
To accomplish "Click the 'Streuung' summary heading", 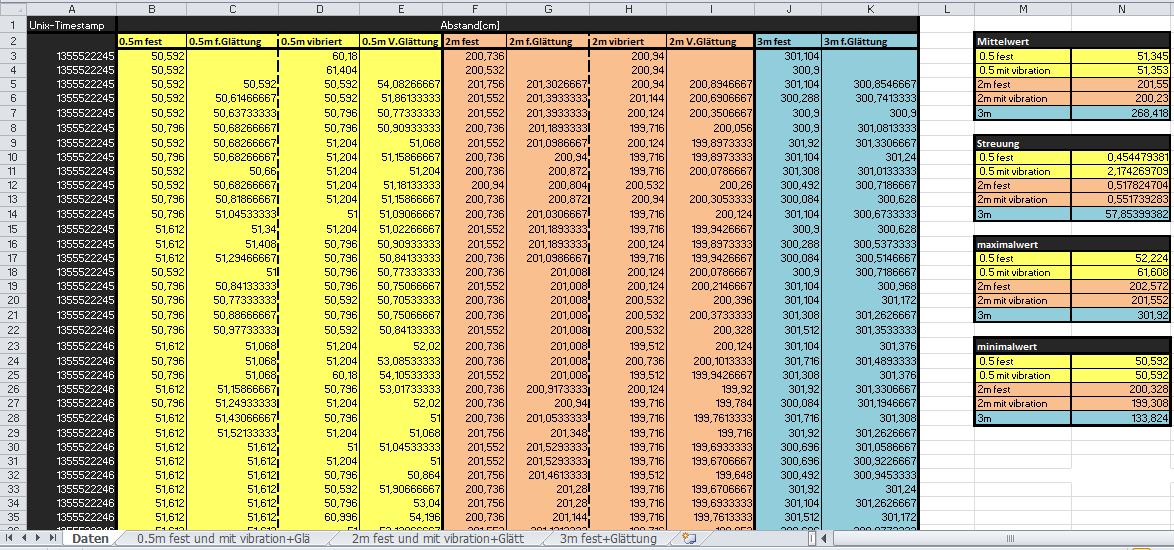I will tap(1072, 142).
